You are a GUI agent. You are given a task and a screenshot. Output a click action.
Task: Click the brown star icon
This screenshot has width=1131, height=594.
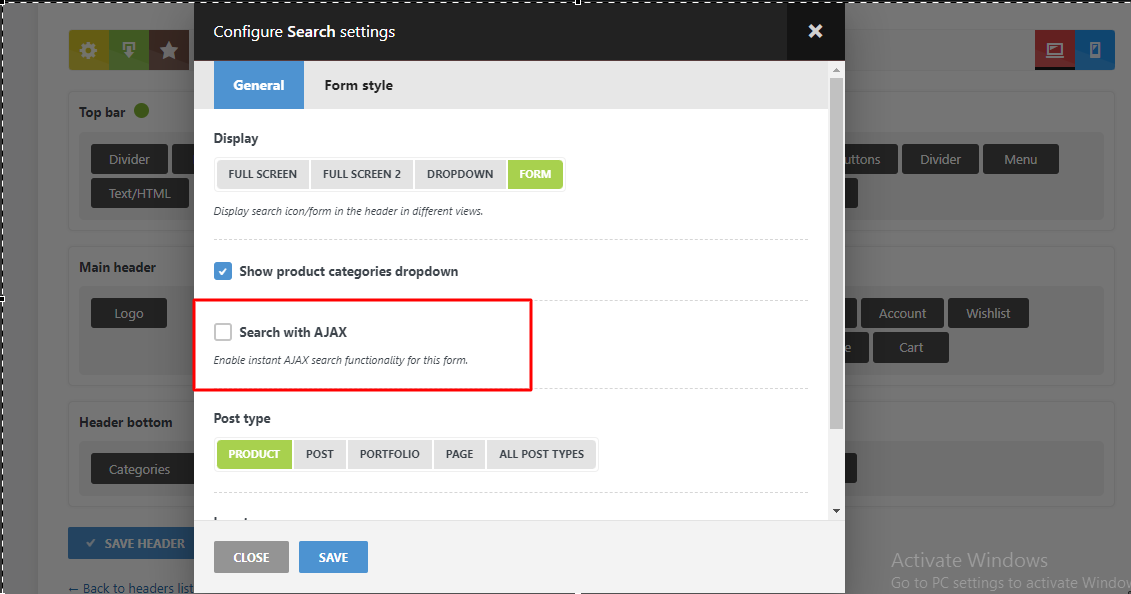[169, 50]
